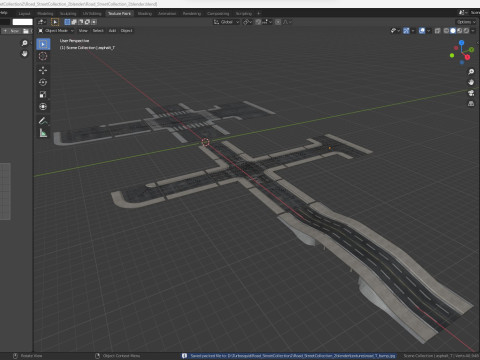
Task: Select the Annotate tool
Action: coord(43,121)
